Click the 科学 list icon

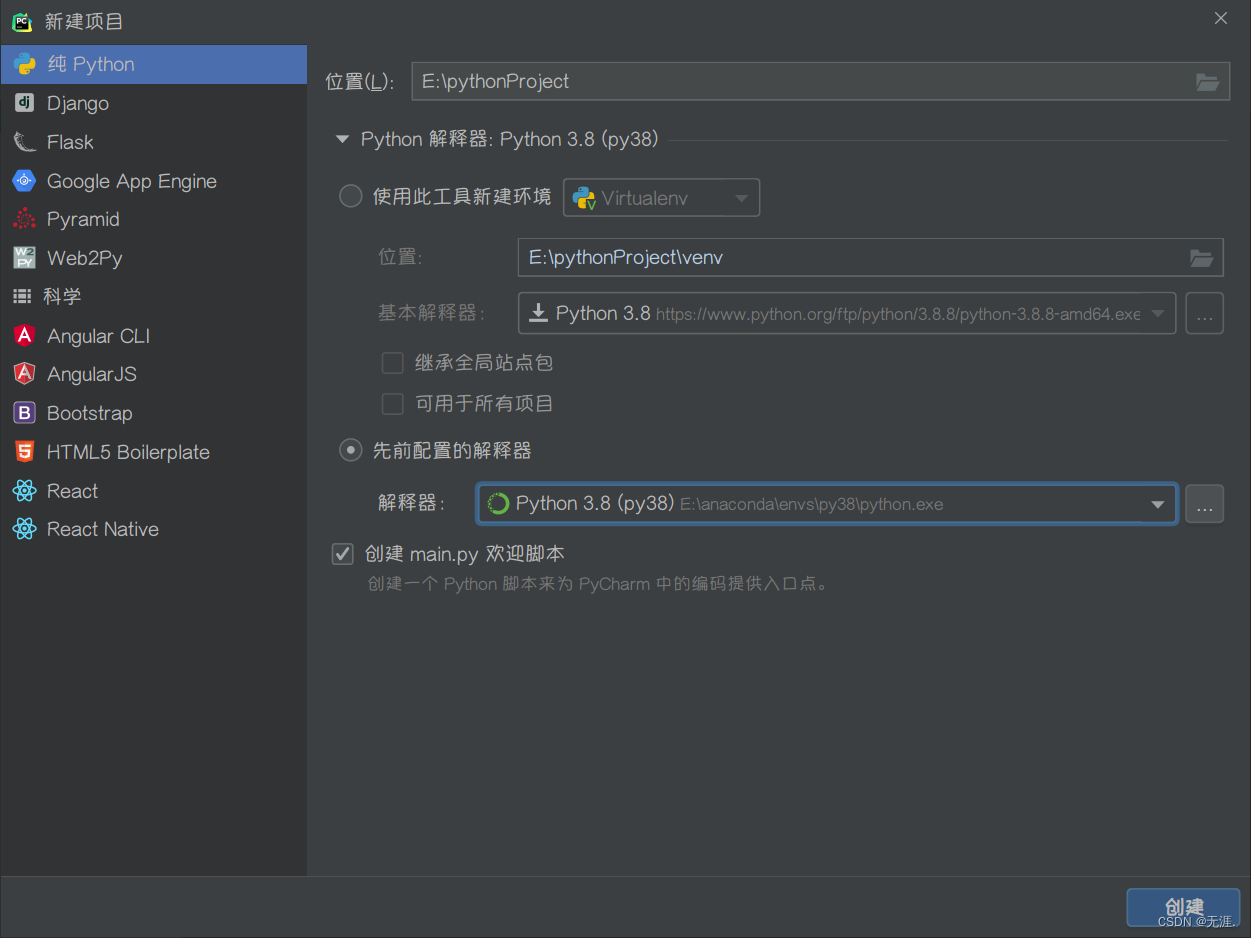[x=22, y=297]
